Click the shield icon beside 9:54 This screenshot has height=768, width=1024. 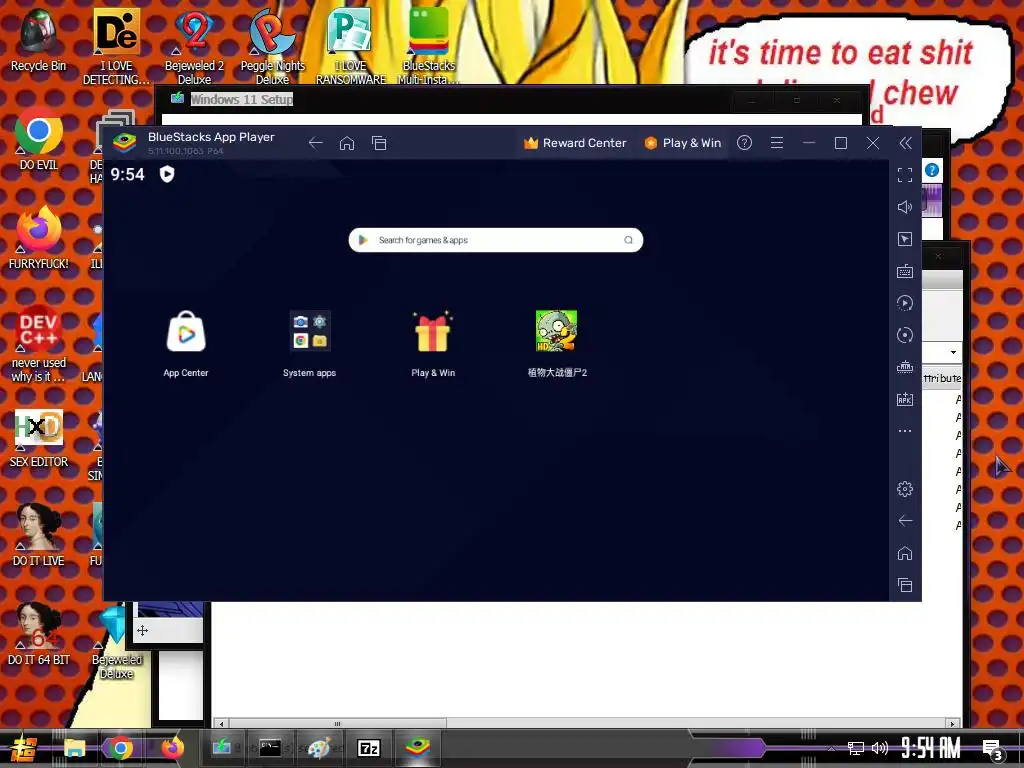[x=167, y=174]
